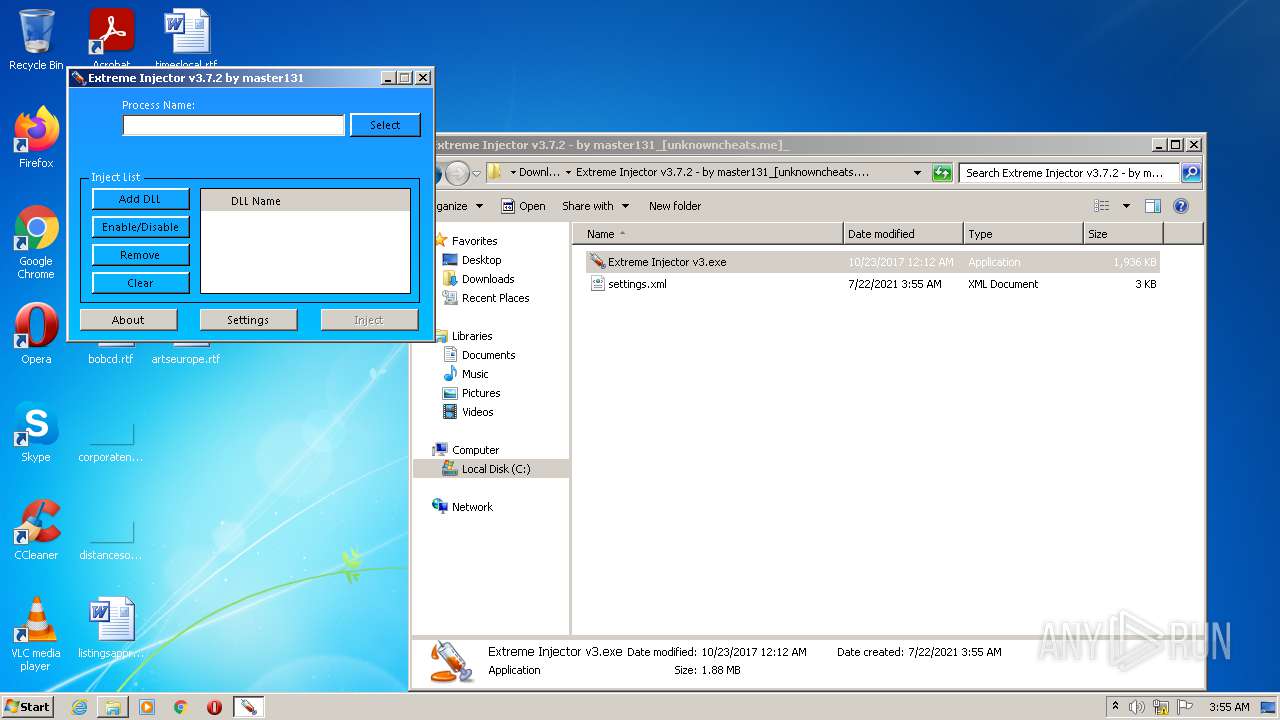Click Extreme Injector taskbar icon

pyautogui.click(x=248, y=707)
